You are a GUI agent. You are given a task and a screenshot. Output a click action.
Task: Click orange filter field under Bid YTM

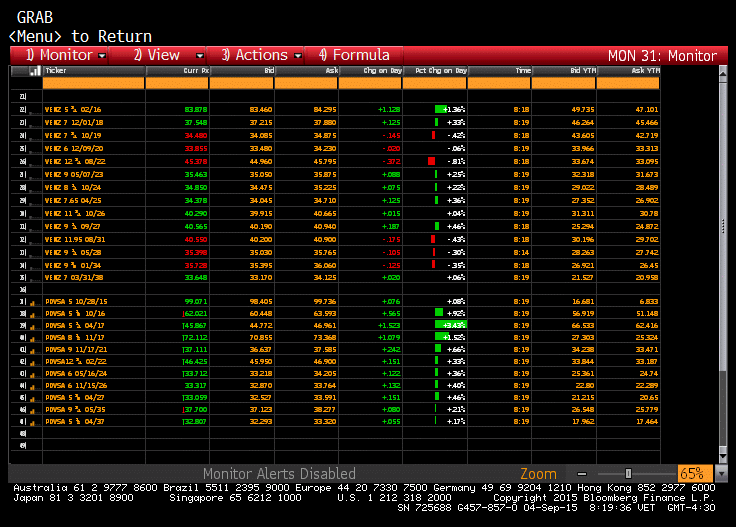[x=564, y=83]
